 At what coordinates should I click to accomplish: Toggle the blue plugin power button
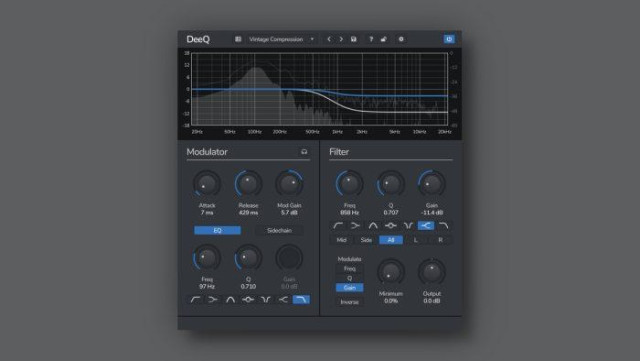pyautogui.click(x=449, y=39)
